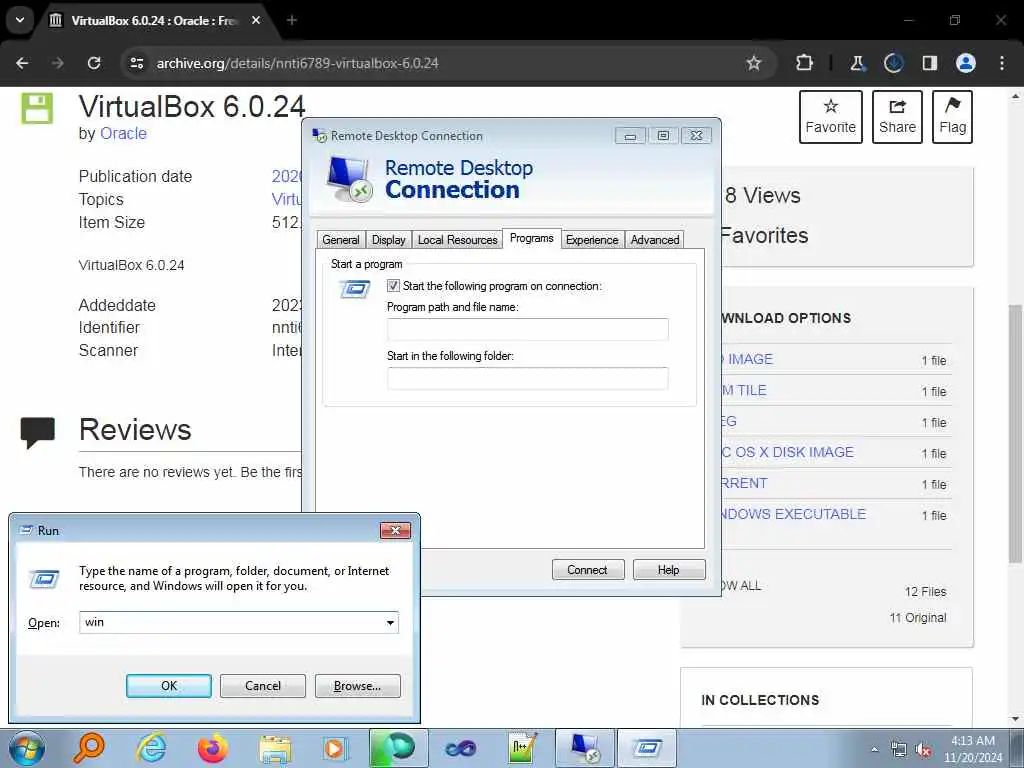The width and height of the screenshot is (1024, 768).
Task: Open the Notepad++ taskbar icon
Action: [522, 748]
